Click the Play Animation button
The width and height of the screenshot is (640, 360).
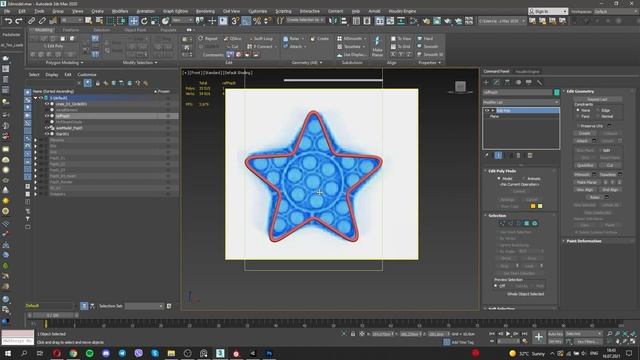[x=508, y=334]
